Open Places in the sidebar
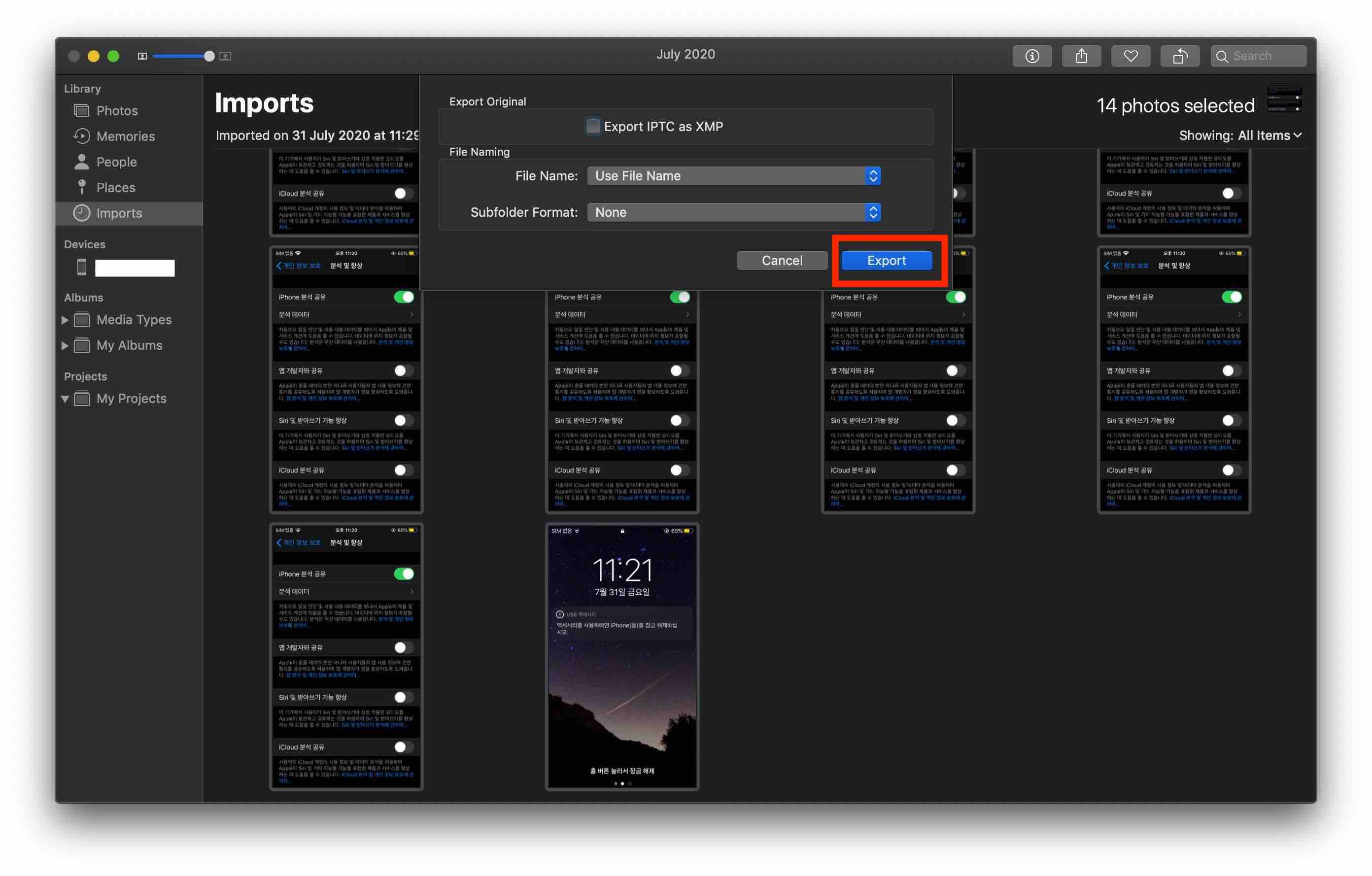 [x=116, y=187]
